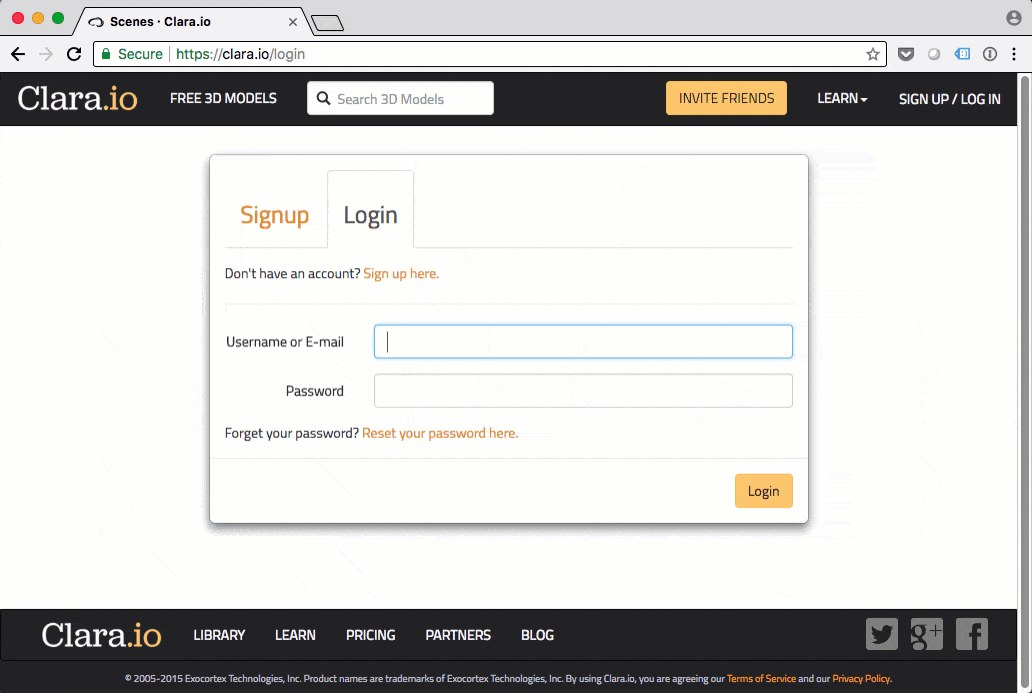1032x693 pixels.
Task: Open the Reset your password link
Action: click(x=440, y=433)
